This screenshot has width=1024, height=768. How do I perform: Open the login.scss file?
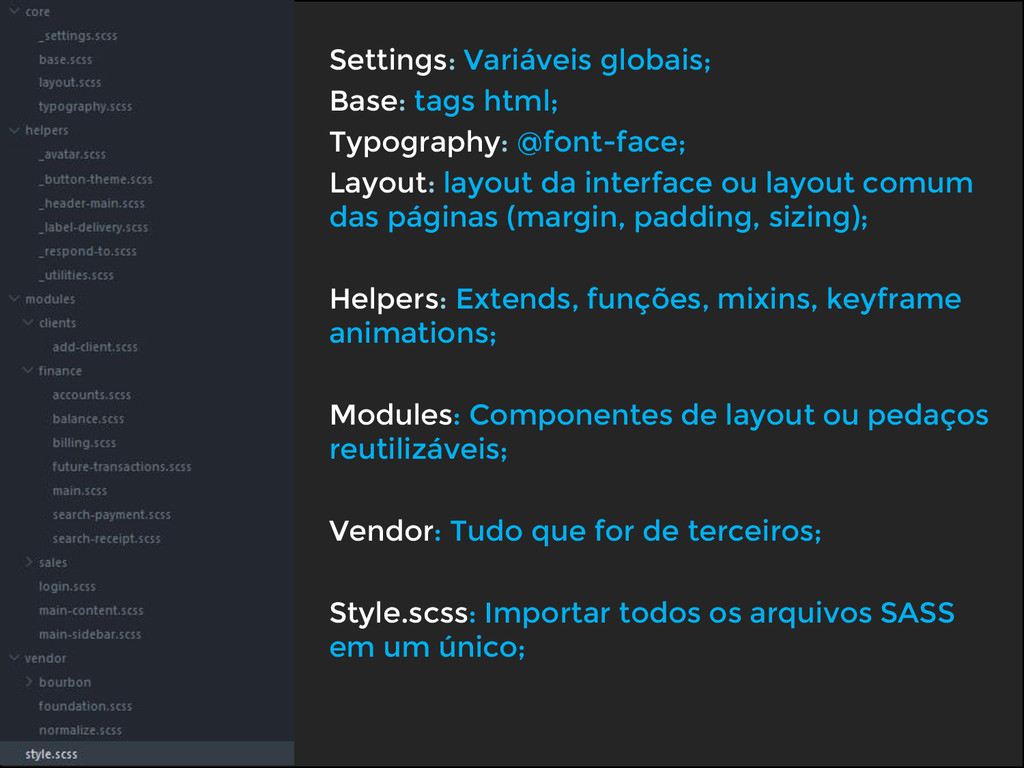click(x=67, y=586)
